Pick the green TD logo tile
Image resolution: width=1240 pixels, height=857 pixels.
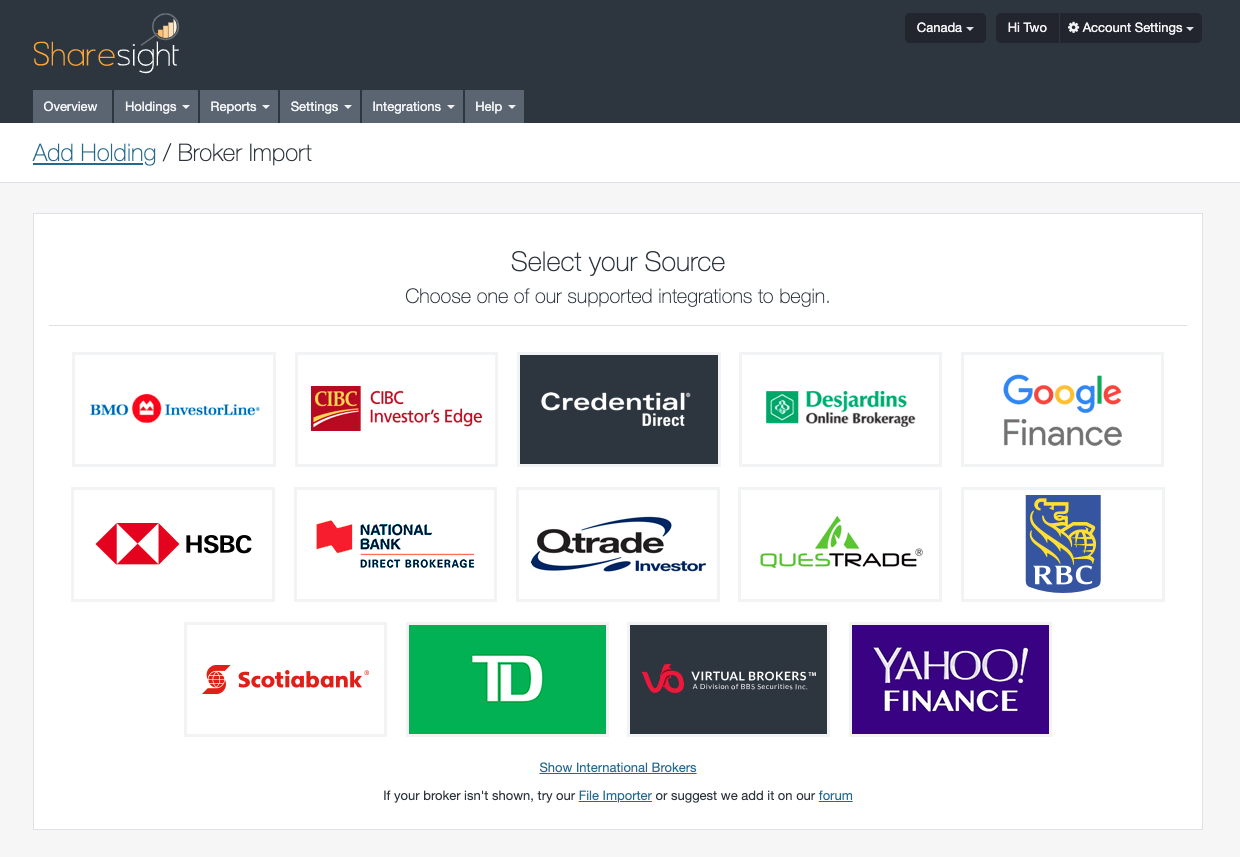pos(507,680)
